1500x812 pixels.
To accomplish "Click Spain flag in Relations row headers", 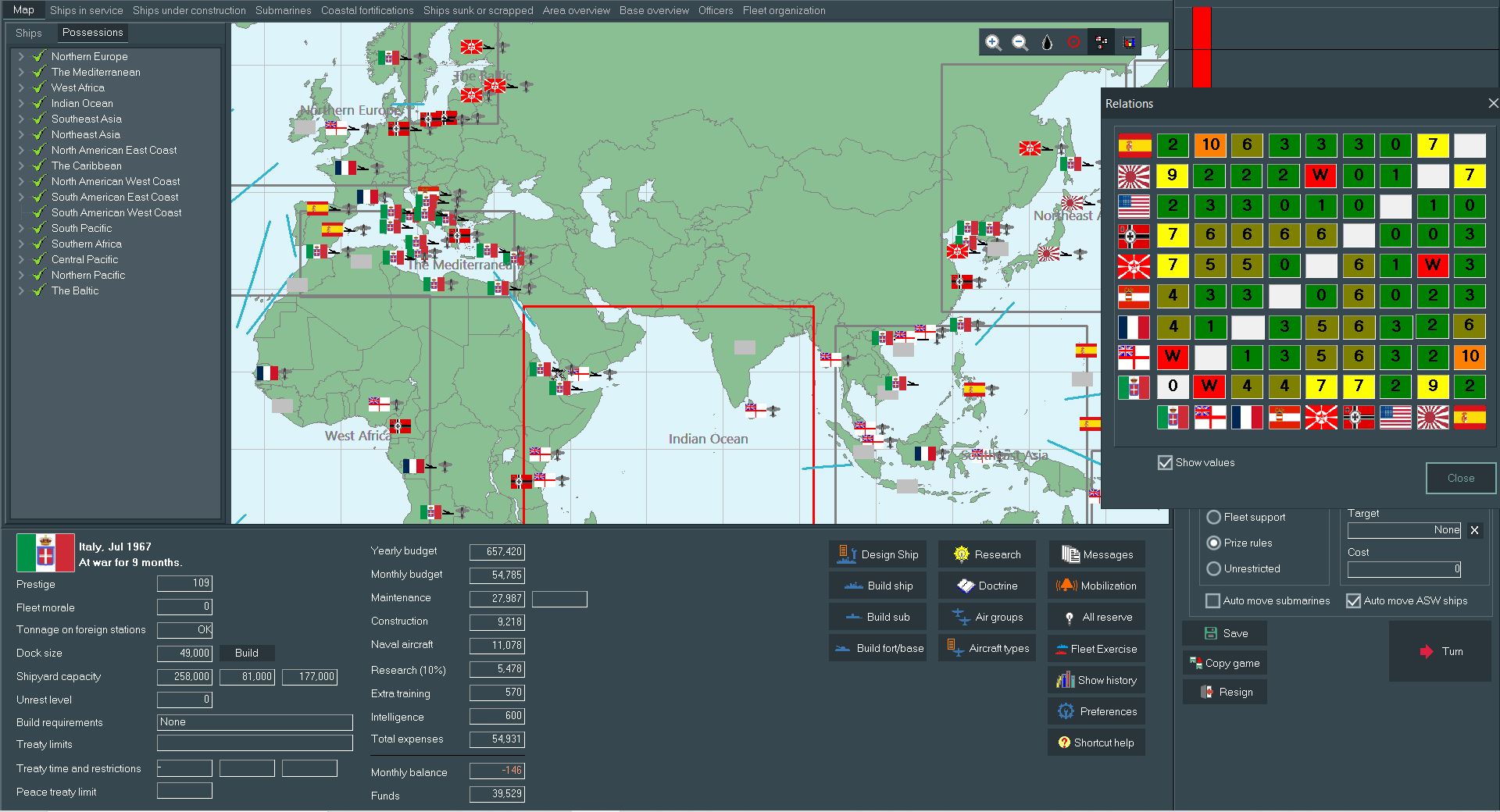I will tap(1134, 145).
